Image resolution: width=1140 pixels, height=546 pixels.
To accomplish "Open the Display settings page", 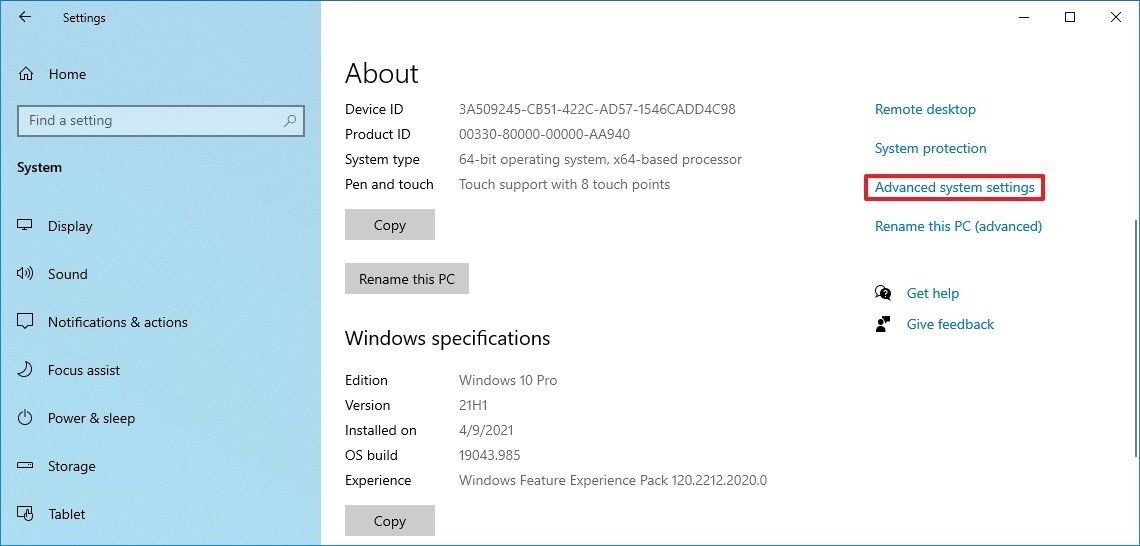I will [70, 226].
